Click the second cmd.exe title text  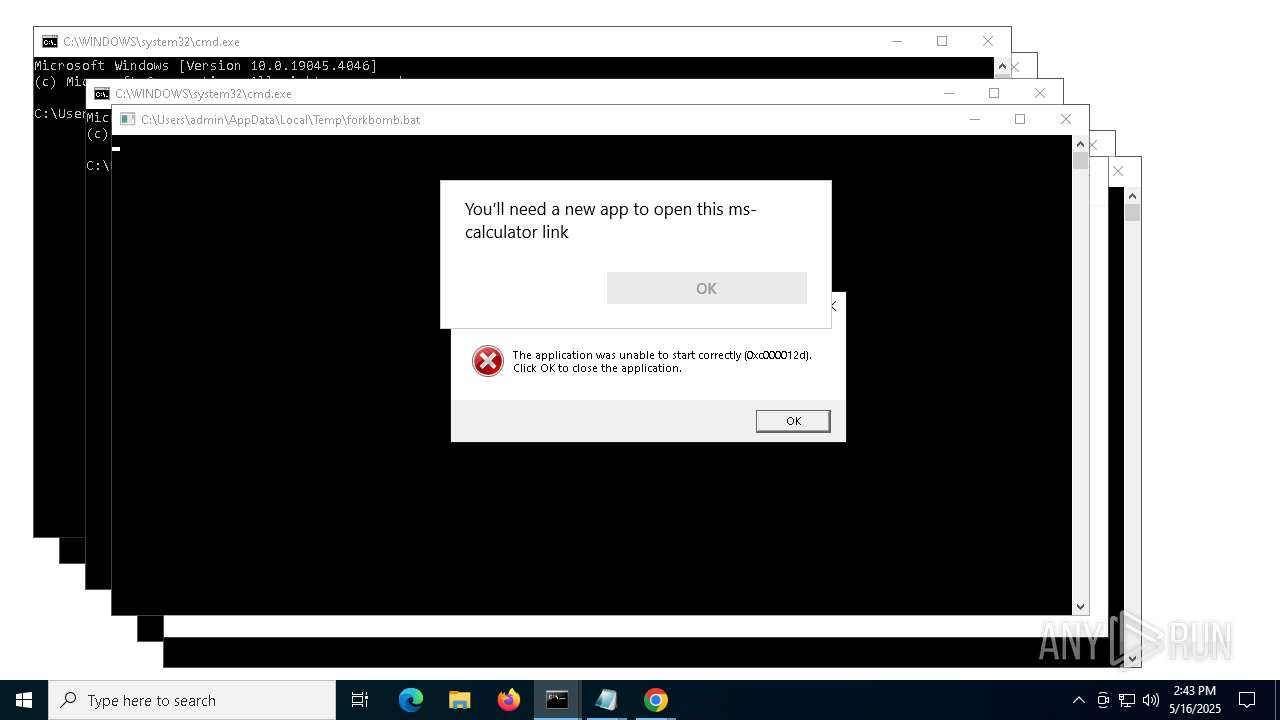[x=203, y=93]
